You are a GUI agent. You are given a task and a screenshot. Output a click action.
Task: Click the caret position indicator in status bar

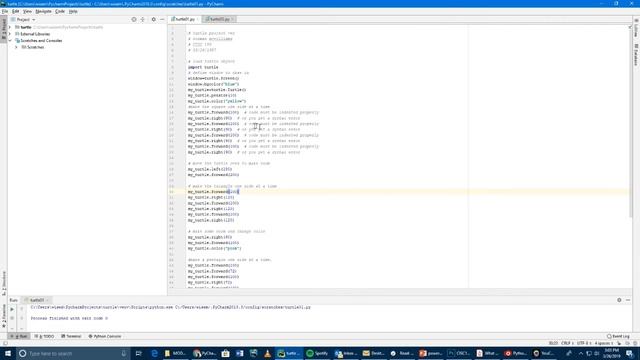tap(553, 343)
